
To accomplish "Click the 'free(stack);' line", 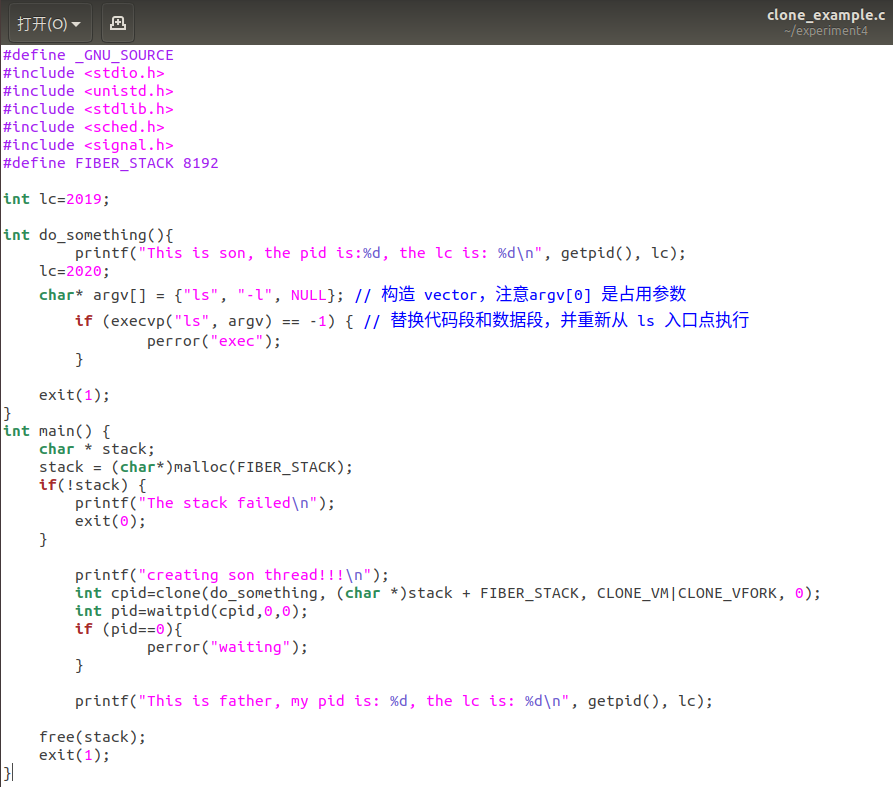I will [x=92, y=737].
